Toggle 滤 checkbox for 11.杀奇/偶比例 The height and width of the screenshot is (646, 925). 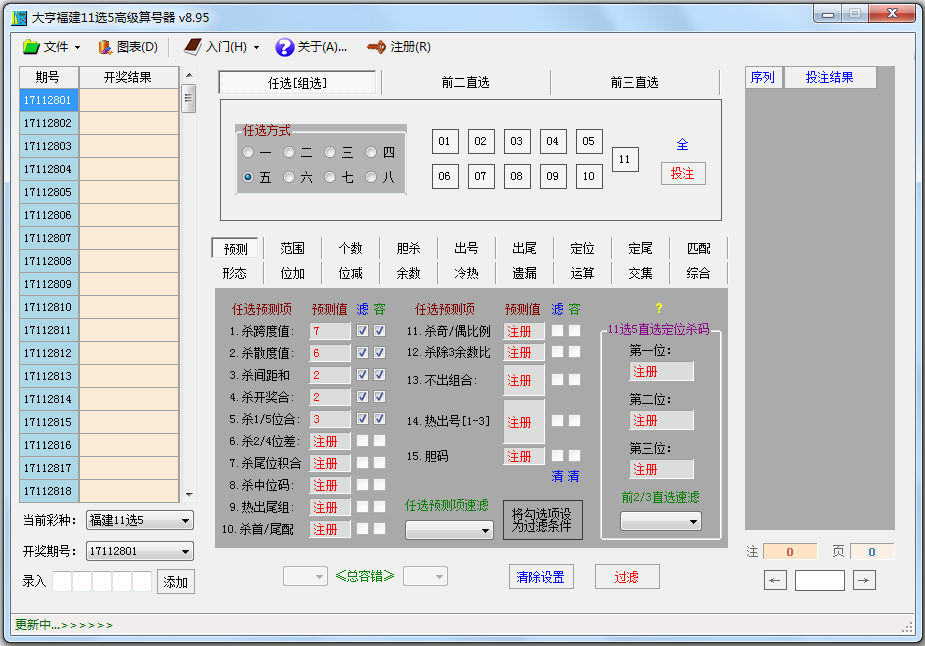point(557,331)
